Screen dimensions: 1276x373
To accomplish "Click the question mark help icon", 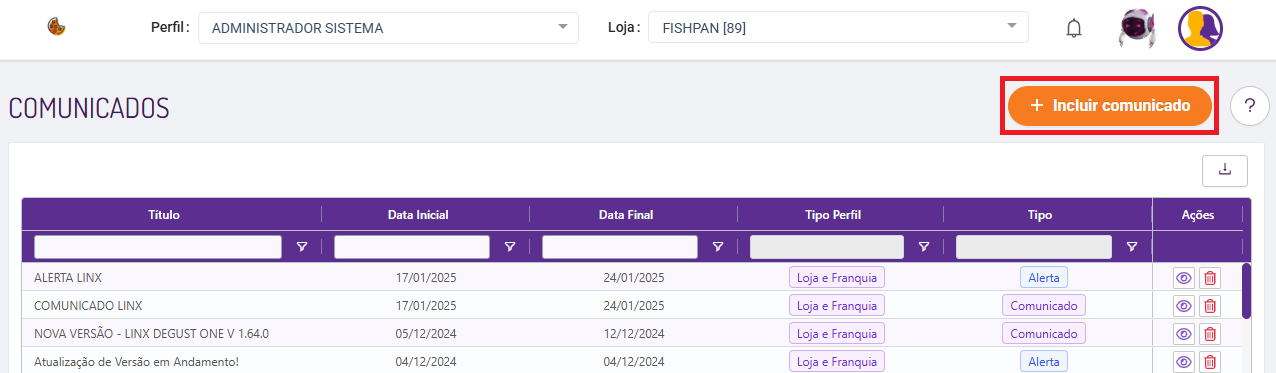I will click(1249, 105).
